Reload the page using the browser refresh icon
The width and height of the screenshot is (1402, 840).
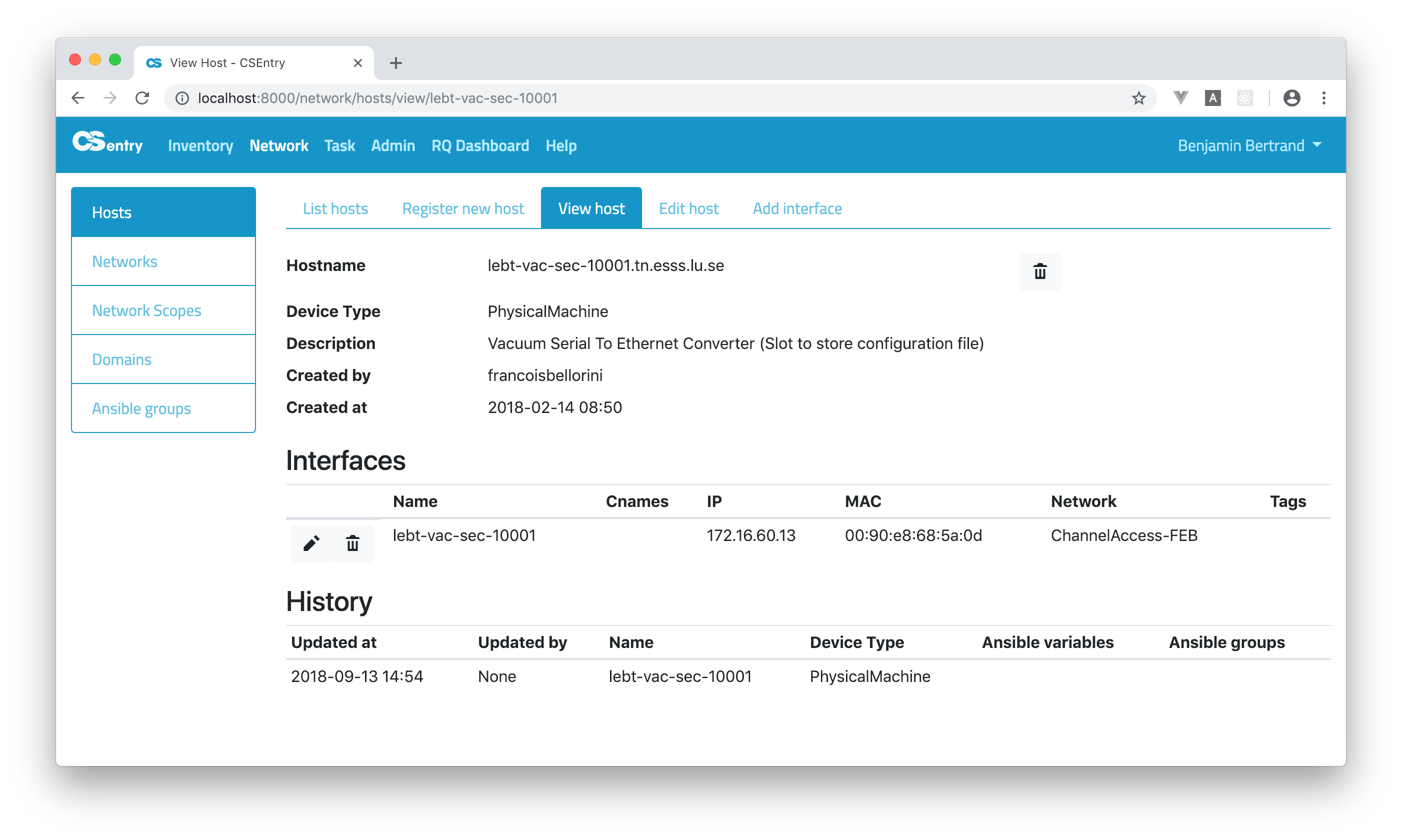coord(142,98)
